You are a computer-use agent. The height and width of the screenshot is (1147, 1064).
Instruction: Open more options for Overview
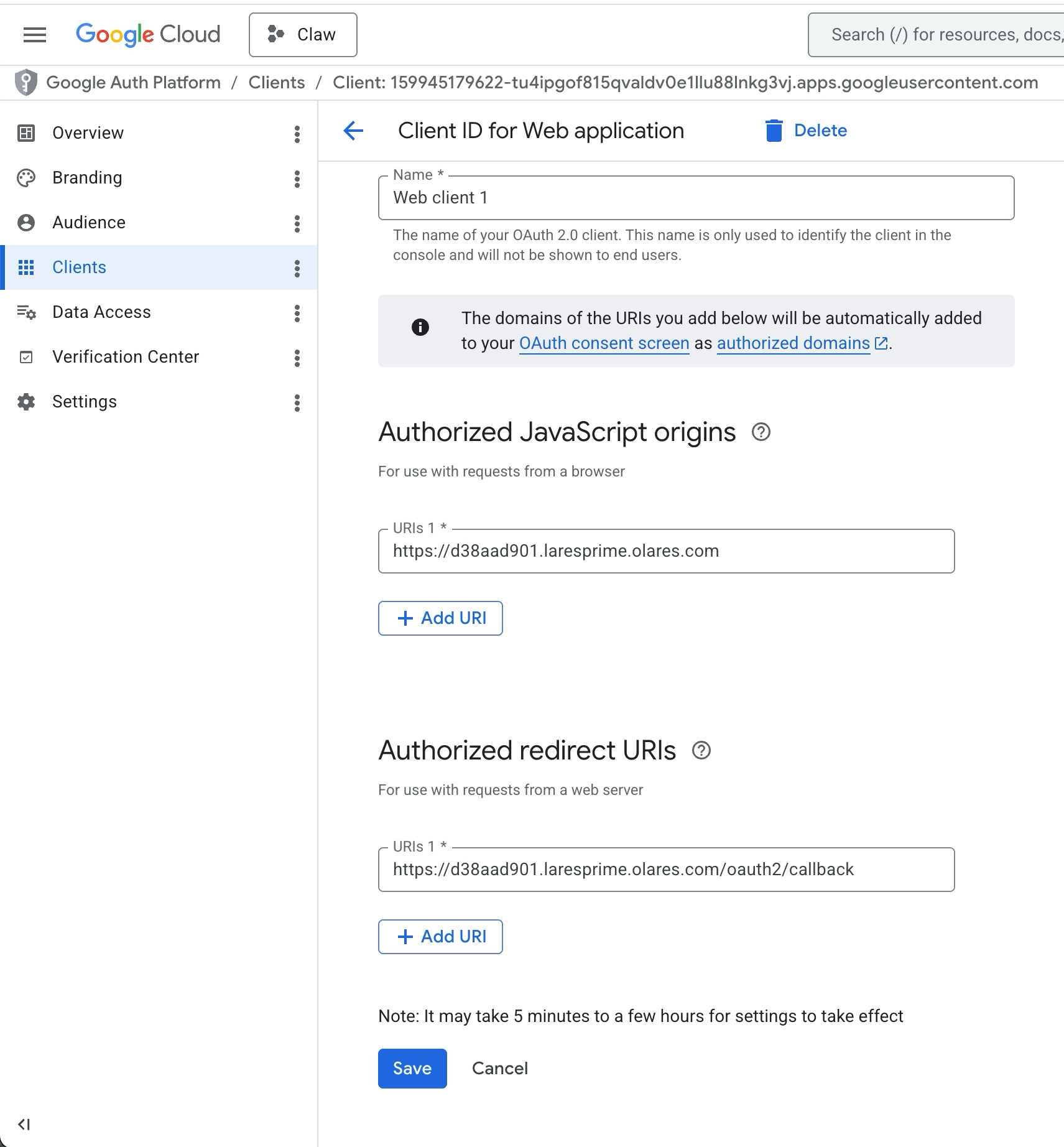point(297,134)
